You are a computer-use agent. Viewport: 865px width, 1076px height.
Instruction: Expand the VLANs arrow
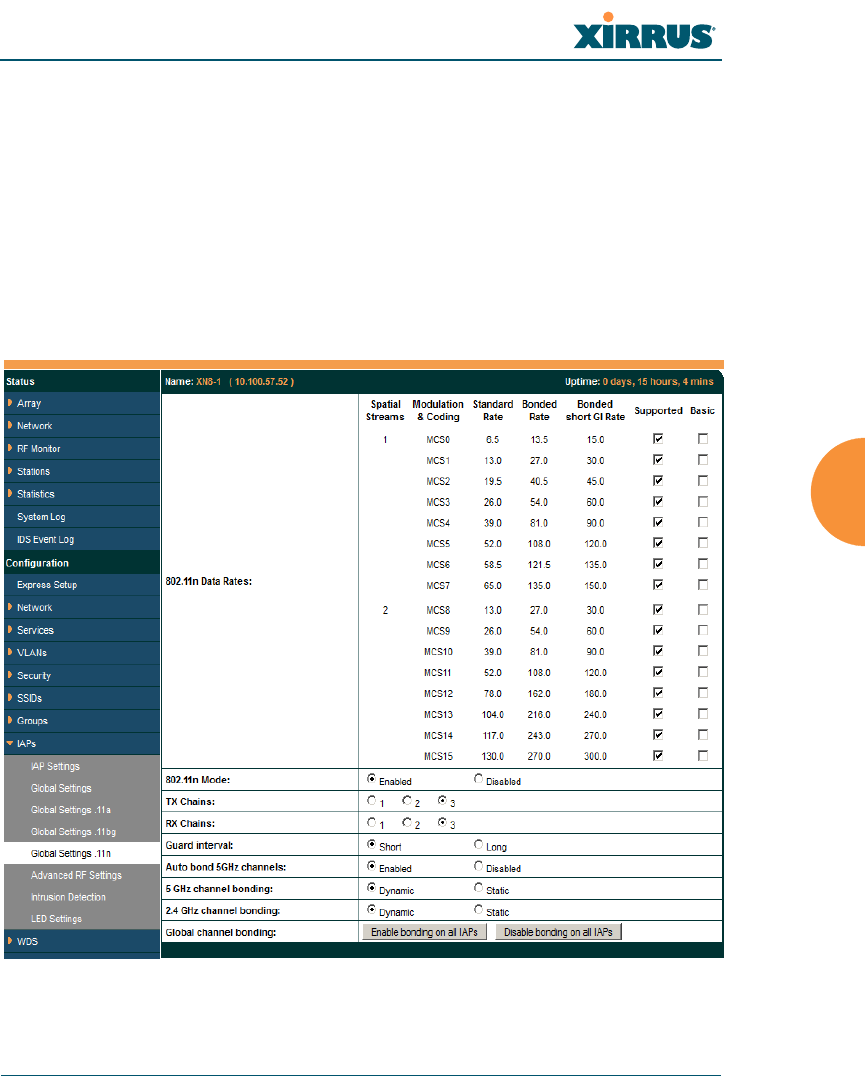(10, 652)
